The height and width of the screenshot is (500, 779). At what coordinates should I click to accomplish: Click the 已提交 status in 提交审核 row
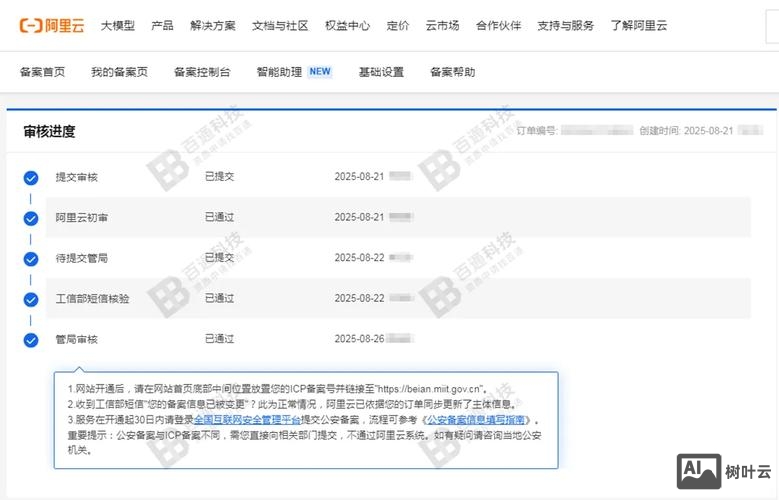(220, 176)
